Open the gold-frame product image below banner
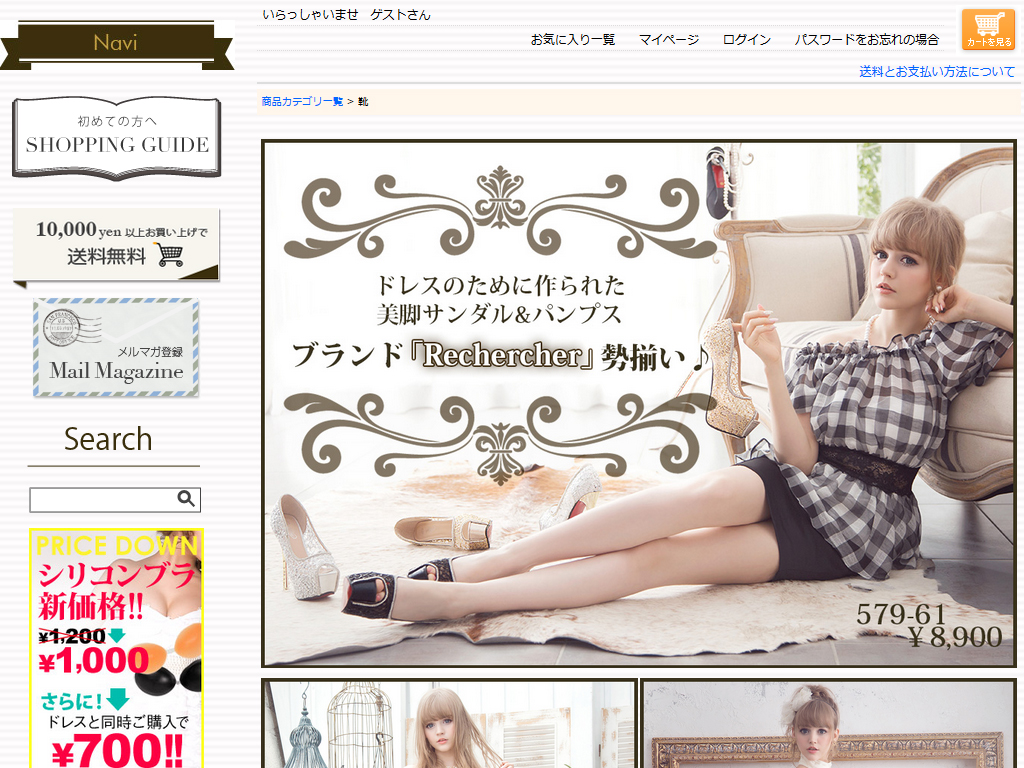Screen dimensions: 1024x768 click(x=829, y=724)
